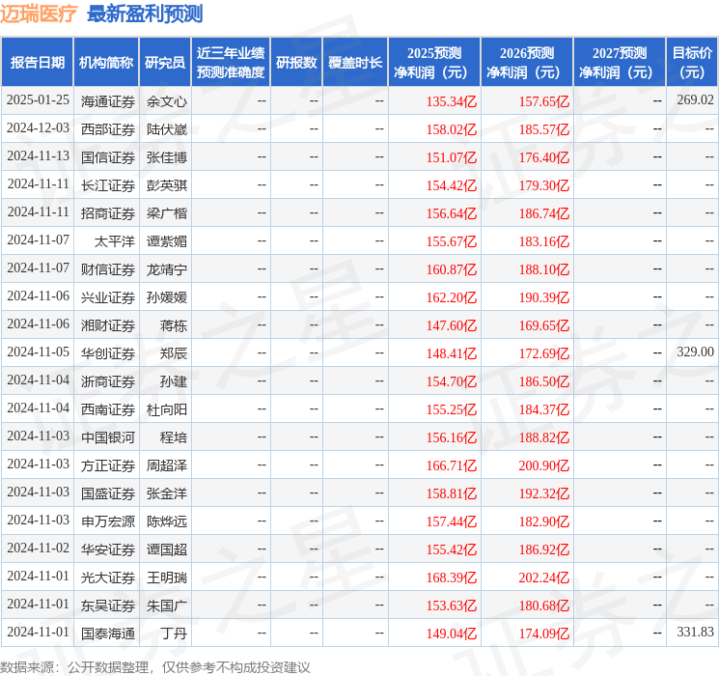Click analyst name 谭紫媚
The width and height of the screenshot is (719, 676).
[166, 241]
